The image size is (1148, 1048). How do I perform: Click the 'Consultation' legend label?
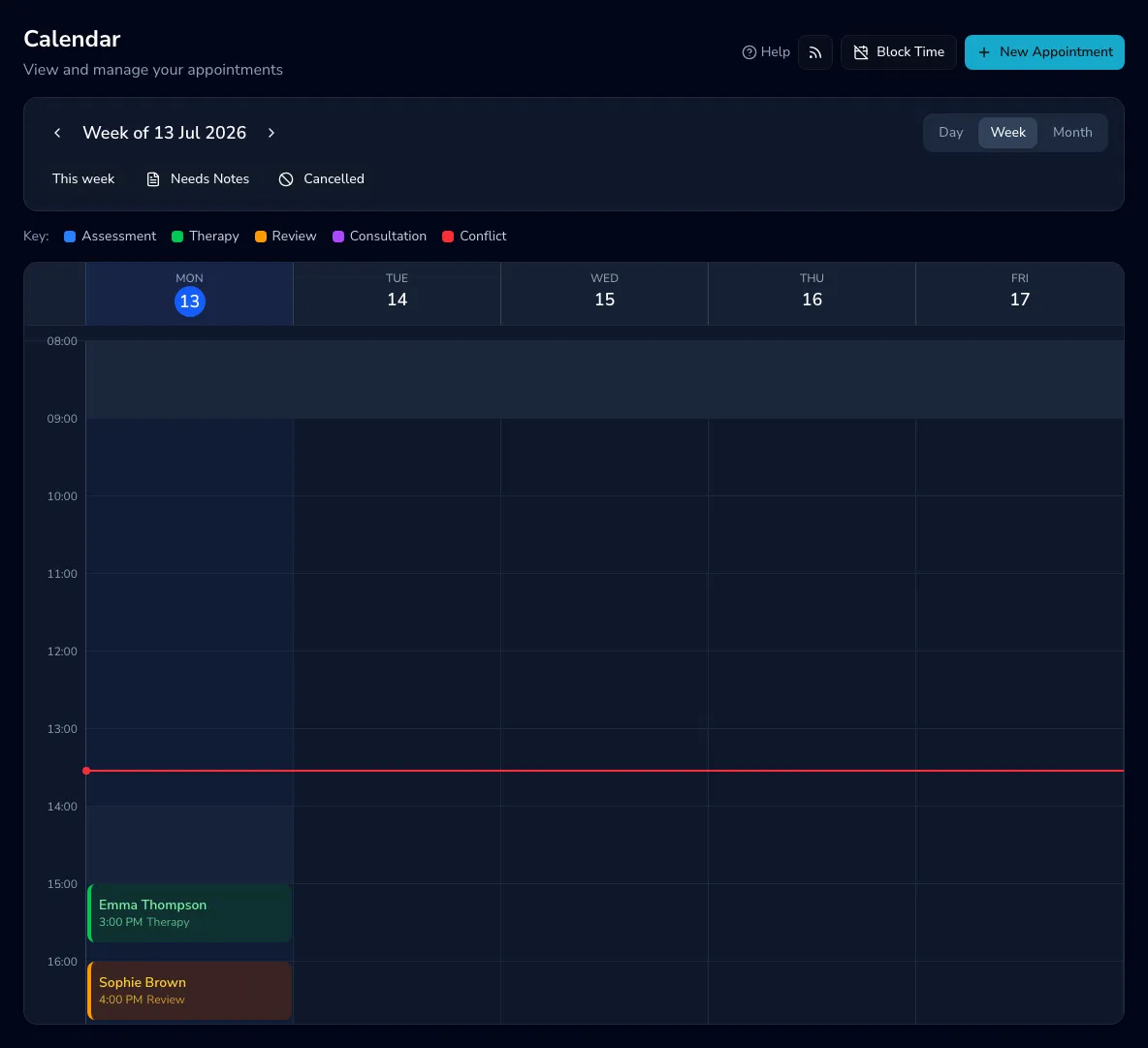tap(388, 237)
